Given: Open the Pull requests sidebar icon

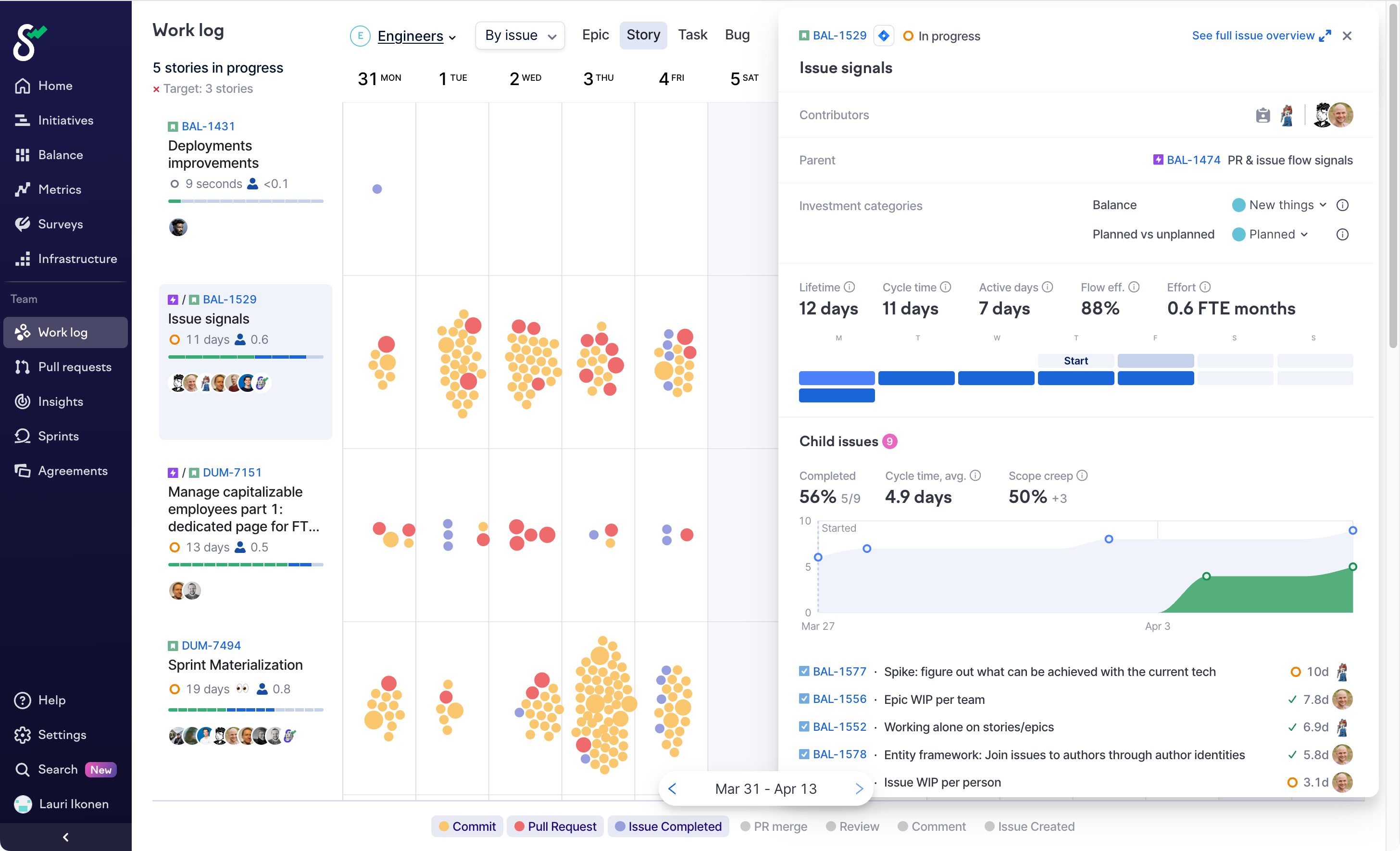Looking at the screenshot, I should (22, 367).
